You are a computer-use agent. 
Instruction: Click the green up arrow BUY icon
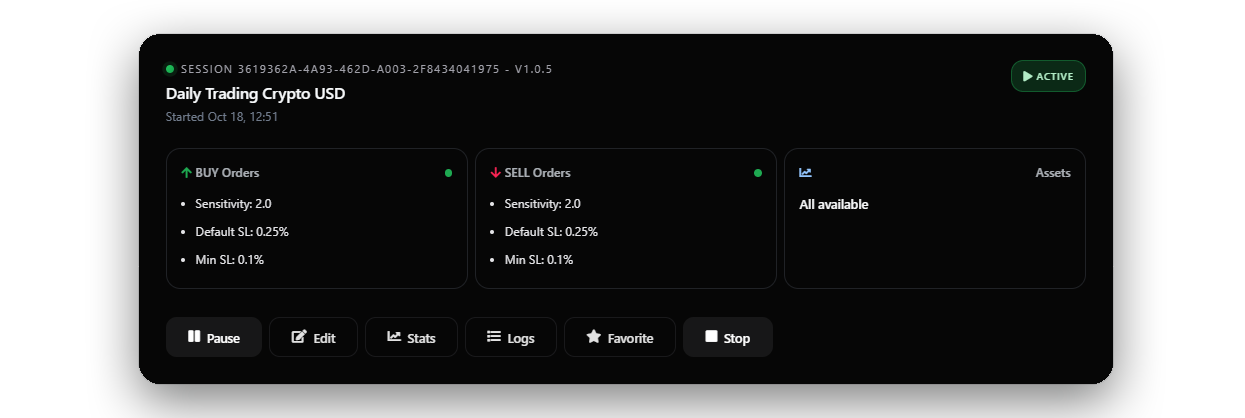tap(186, 173)
